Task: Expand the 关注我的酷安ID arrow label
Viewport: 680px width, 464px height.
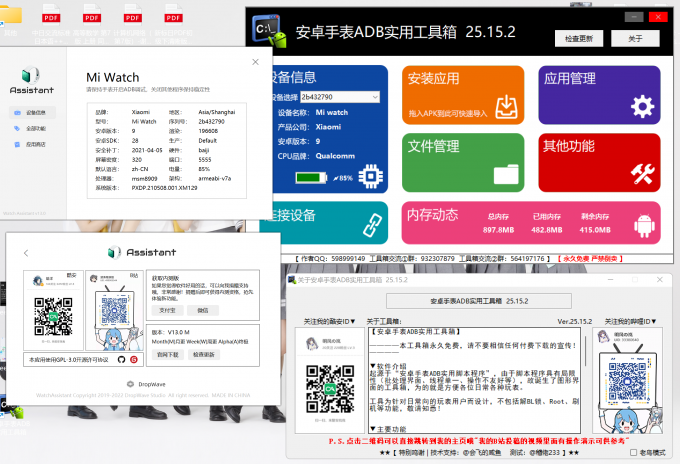Action: click(x=329, y=321)
